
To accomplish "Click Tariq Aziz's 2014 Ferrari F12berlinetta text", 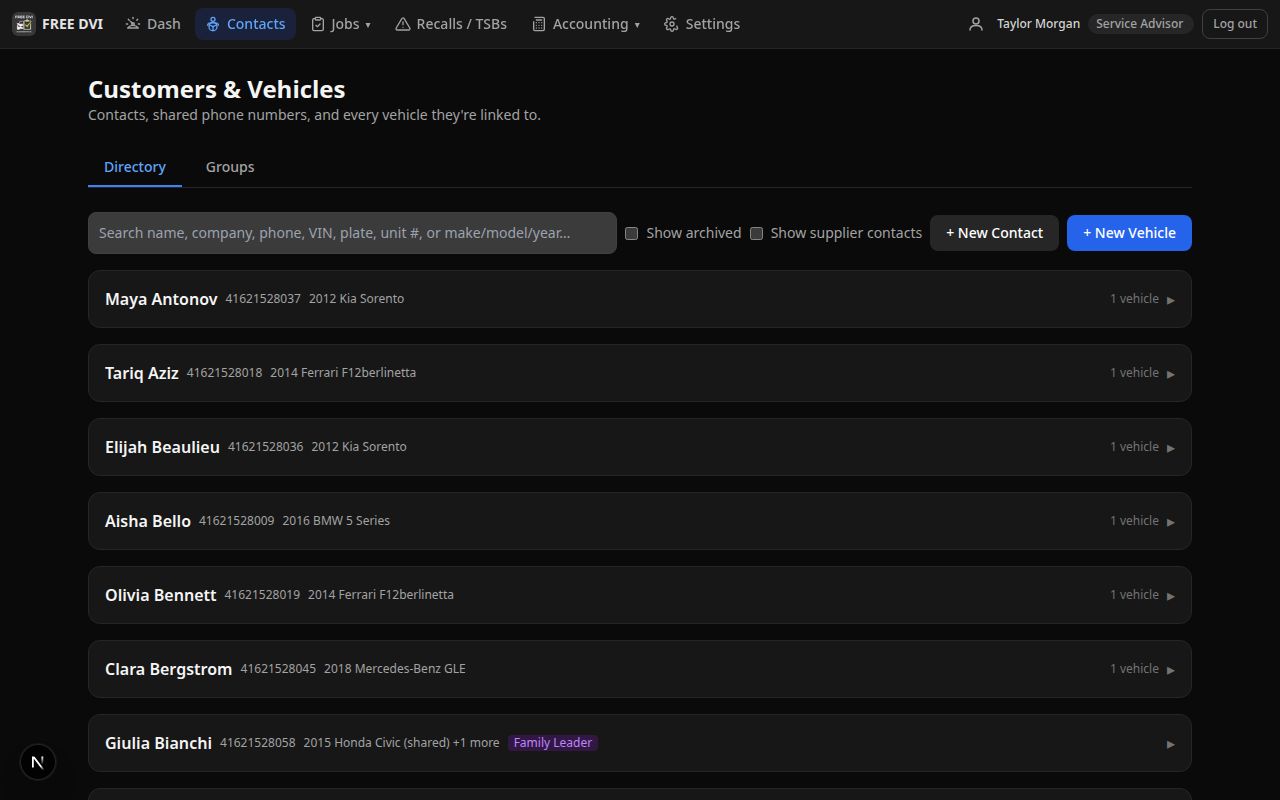I will coord(343,373).
